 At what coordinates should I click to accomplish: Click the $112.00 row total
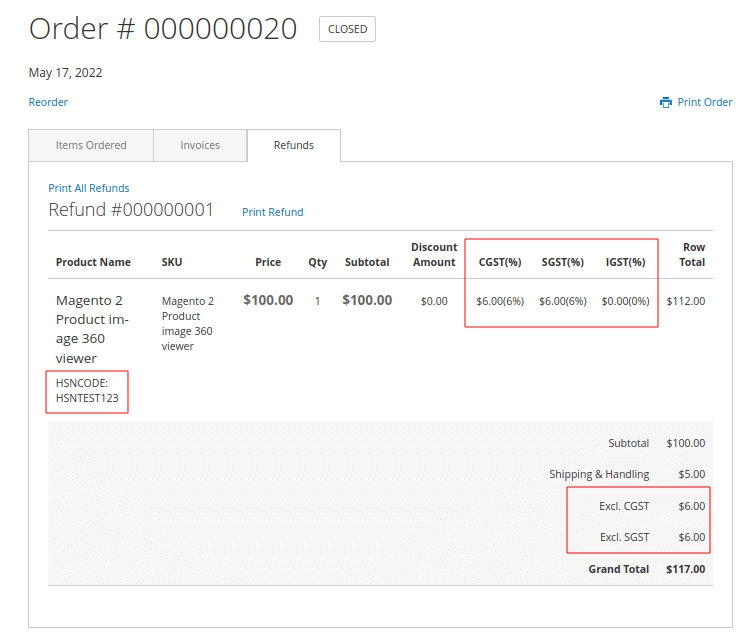point(686,301)
